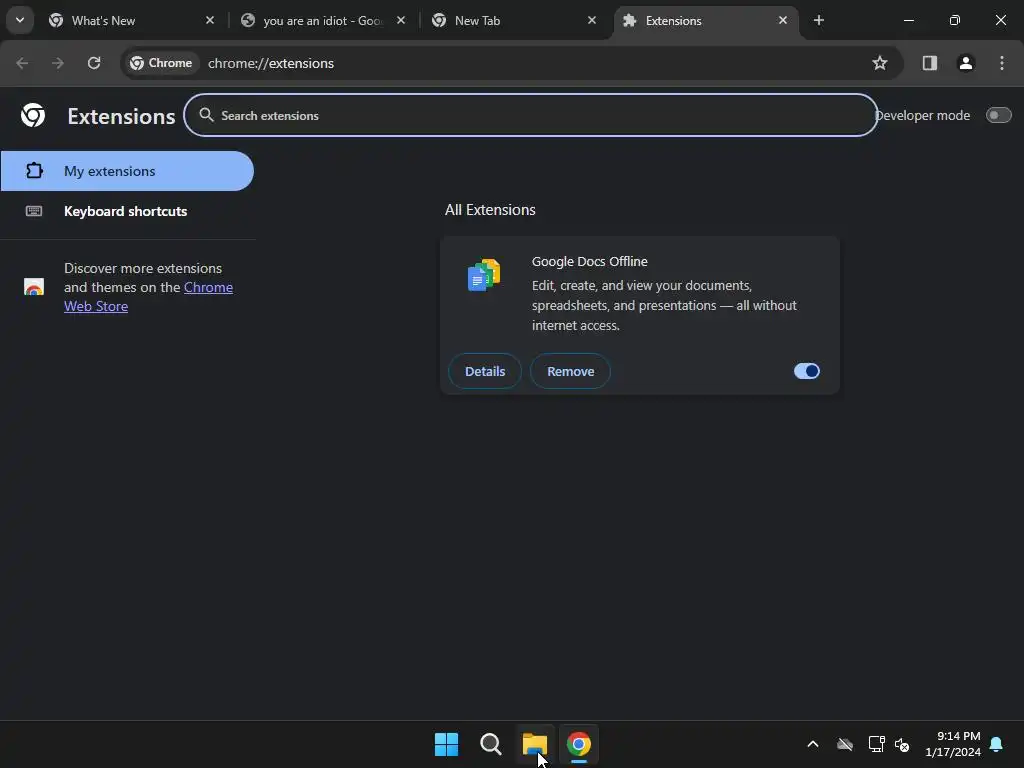Open the network tray icon
The image size is (1024, 768).
[x=876, y=744]
